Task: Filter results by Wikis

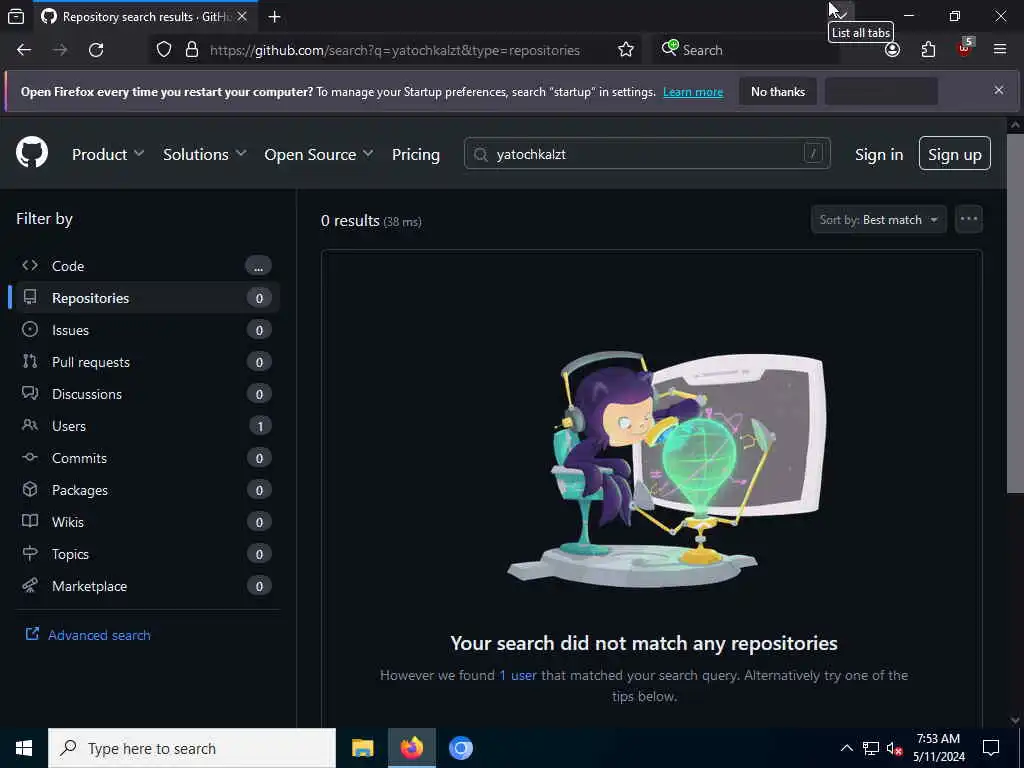Action: (145, 522)
